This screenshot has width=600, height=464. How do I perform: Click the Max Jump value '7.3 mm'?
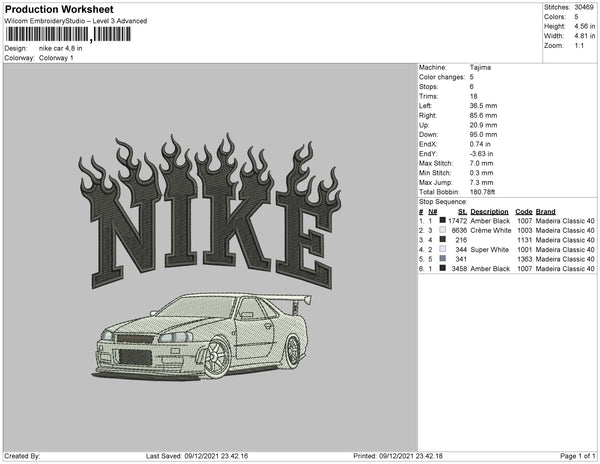481,182
